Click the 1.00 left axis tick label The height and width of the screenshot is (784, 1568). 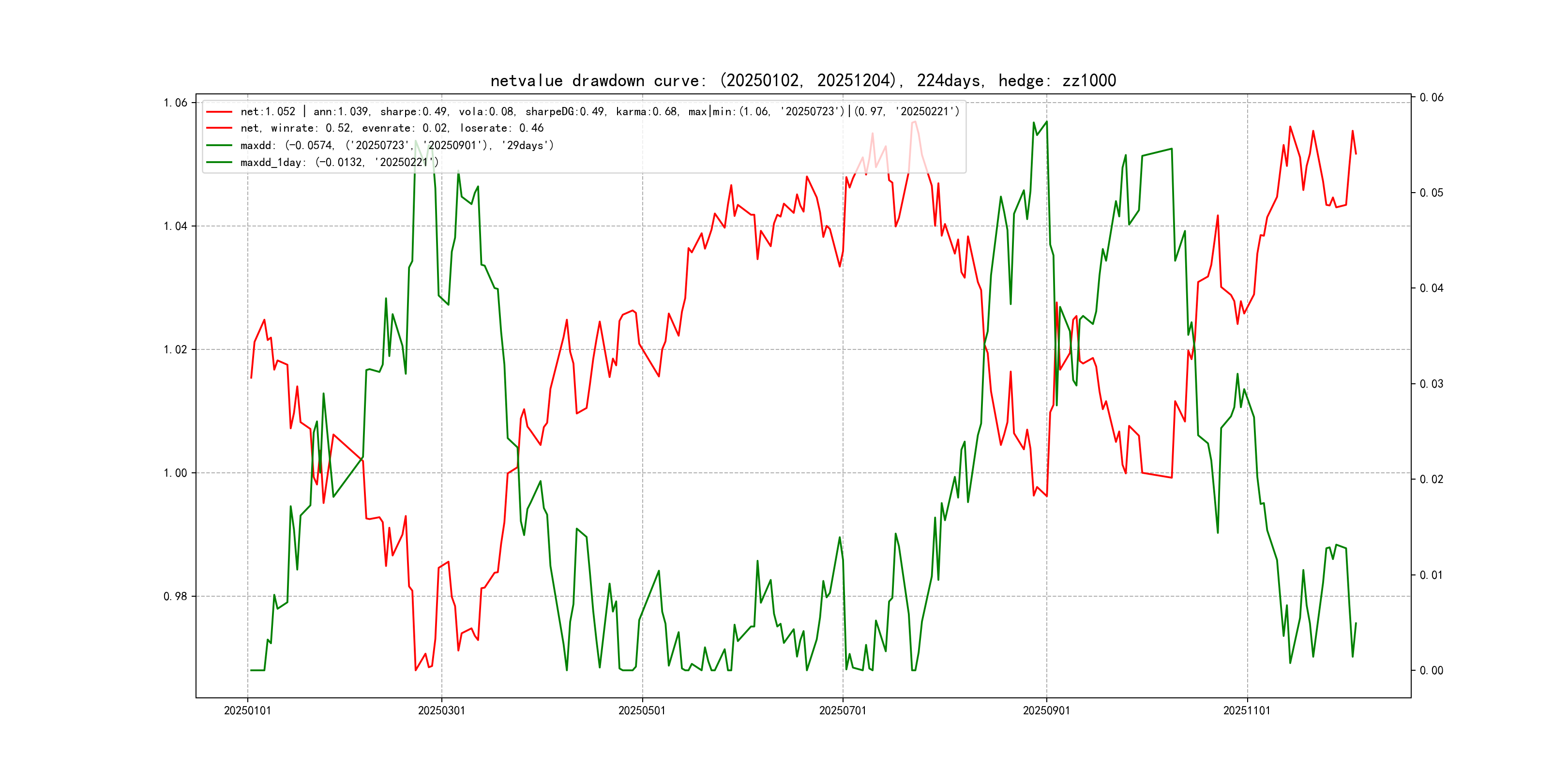(175, 474)
